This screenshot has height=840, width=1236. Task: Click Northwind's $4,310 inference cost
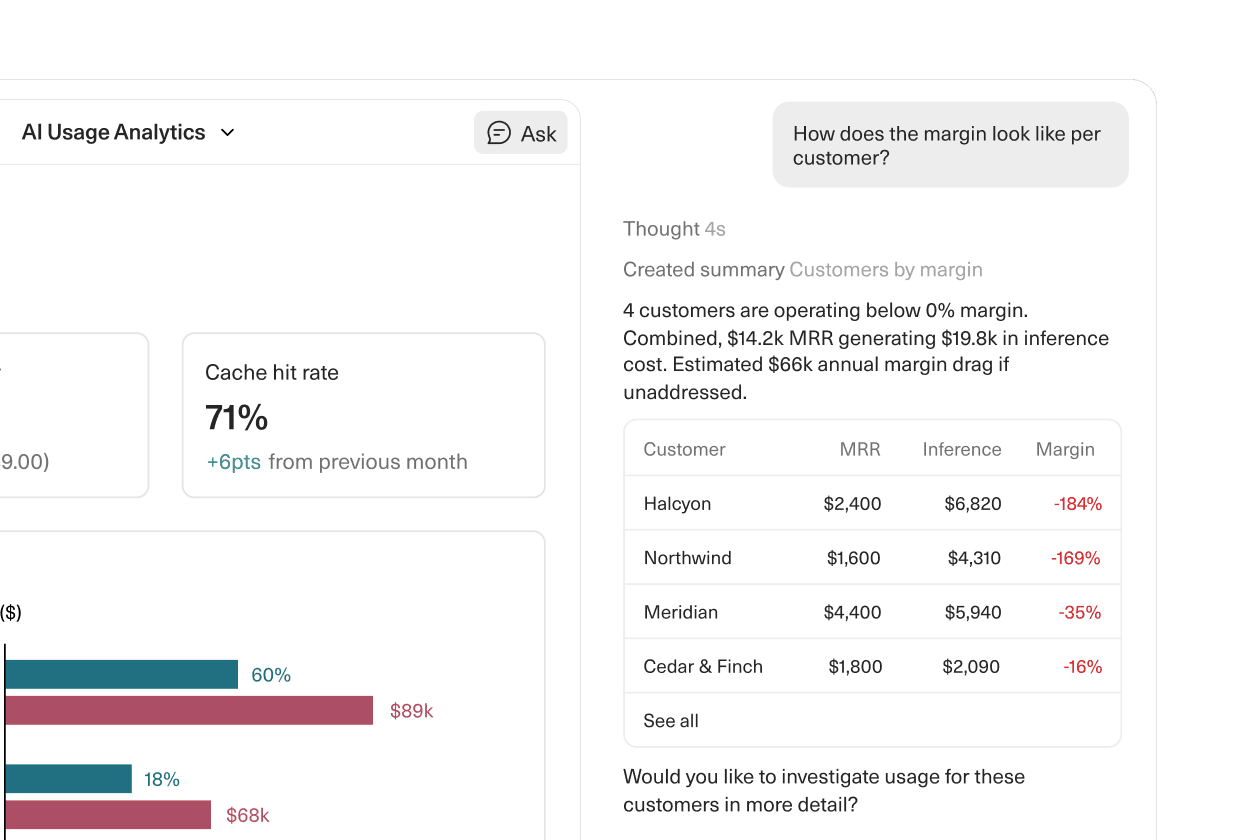(x=974, y=558)
